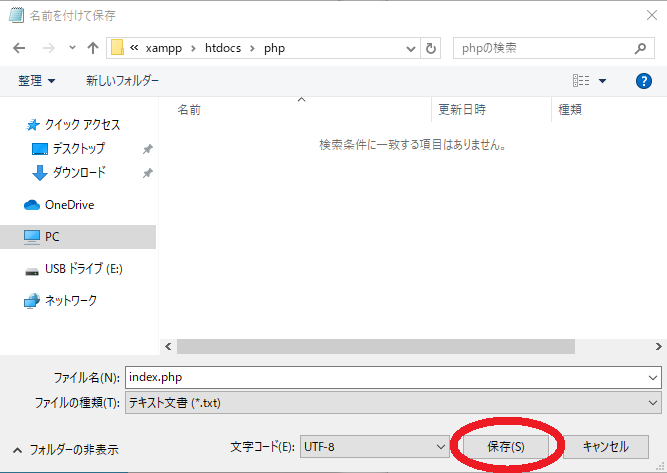The width and height of the screenshot is (667, 473).
Task: Expand the ファイル名 dropdown arrow
Action: pyautogui.click(x=653, y=378)
